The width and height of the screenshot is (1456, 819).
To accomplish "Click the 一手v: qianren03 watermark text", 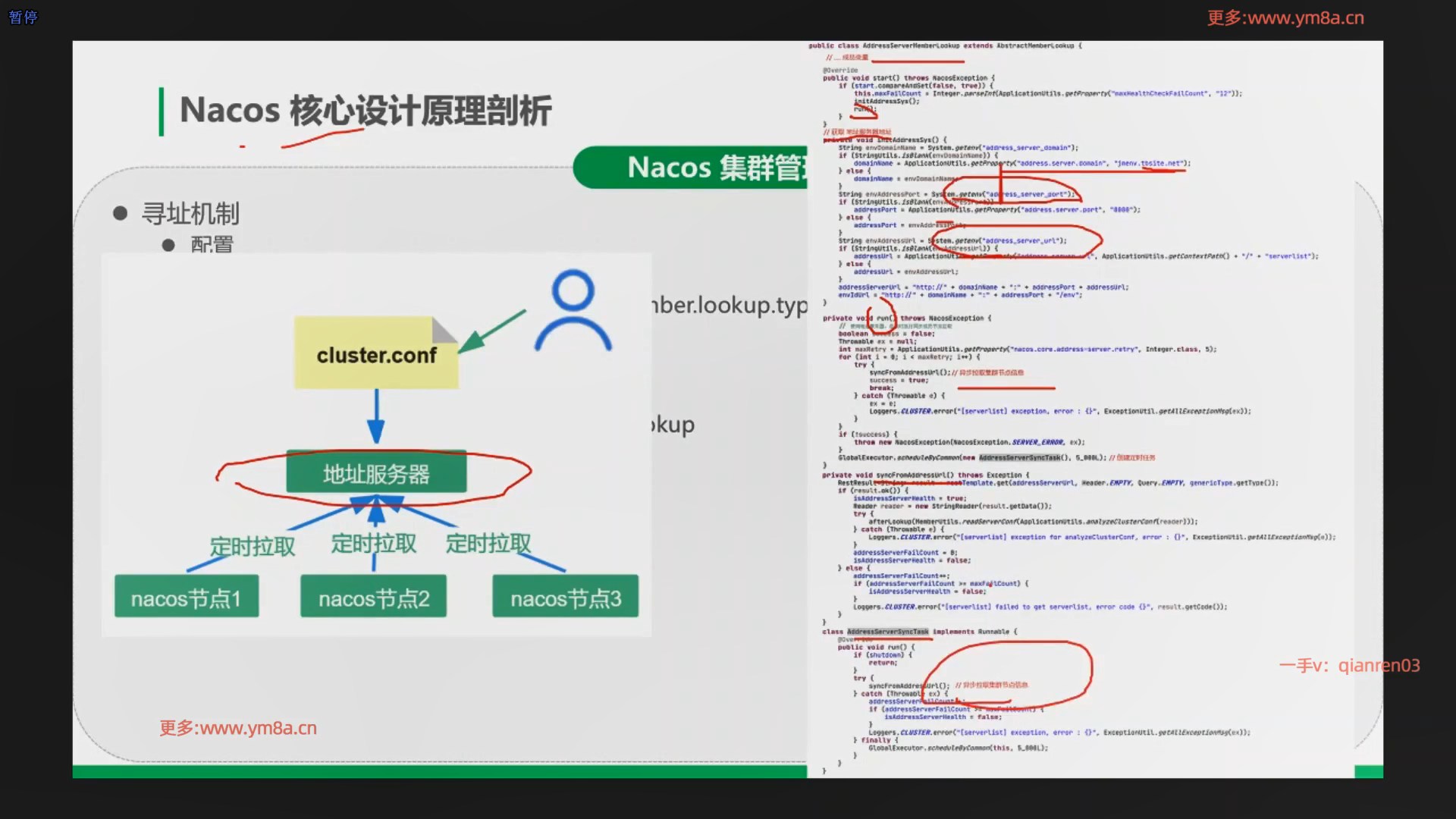I will [x=1349, y=665].
